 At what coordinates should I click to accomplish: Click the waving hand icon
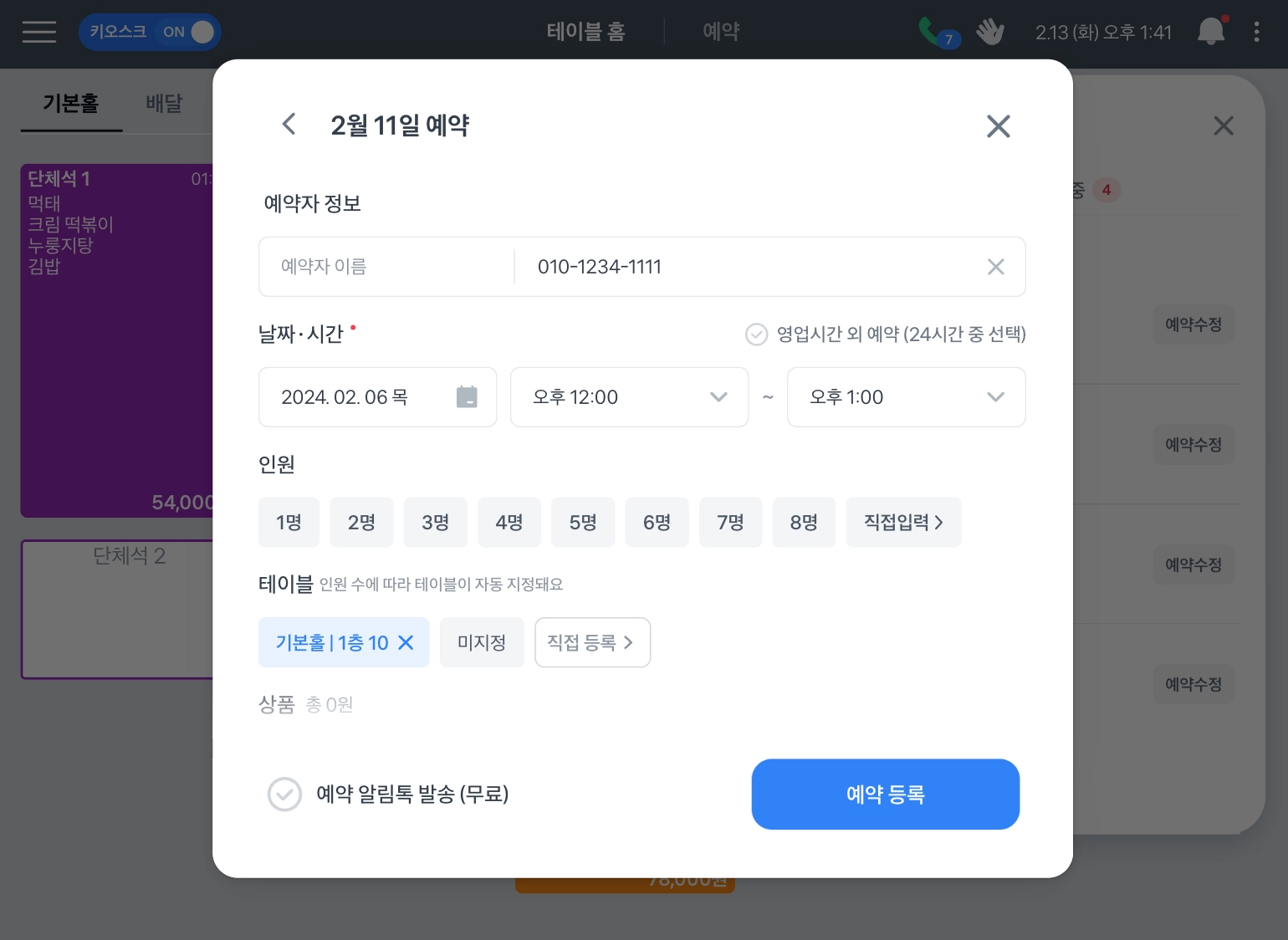click(x=989, y=32)
